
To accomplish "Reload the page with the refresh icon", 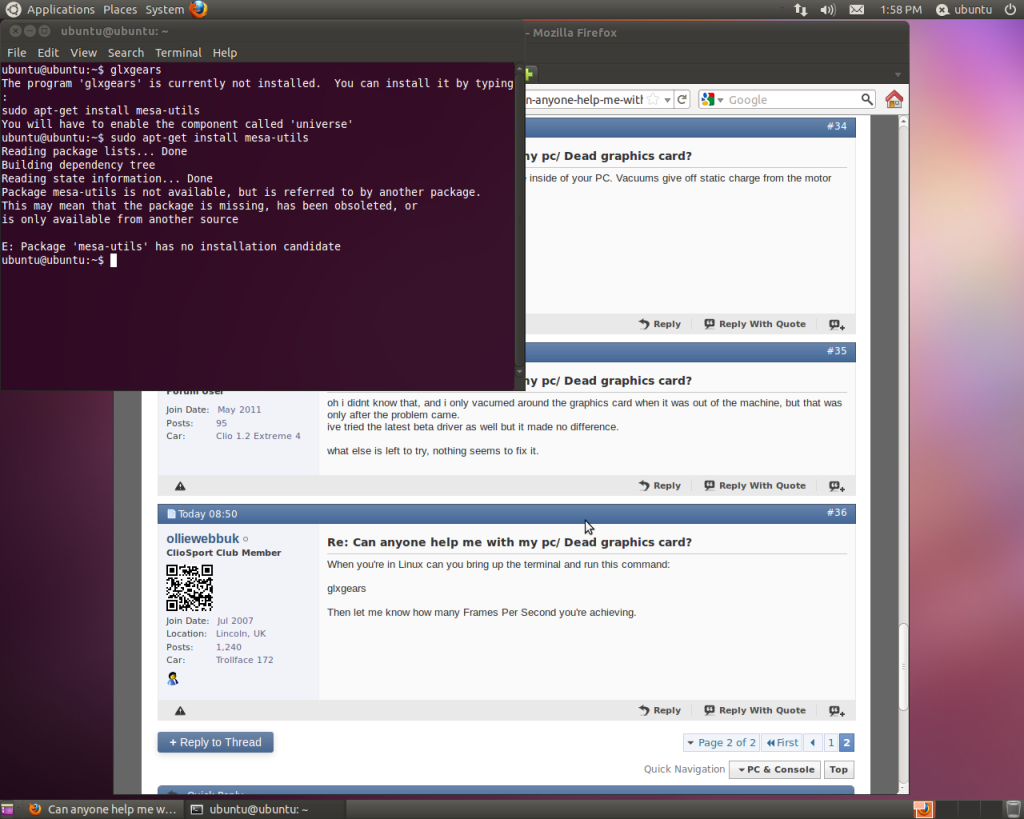I will [x=682, y=99].
